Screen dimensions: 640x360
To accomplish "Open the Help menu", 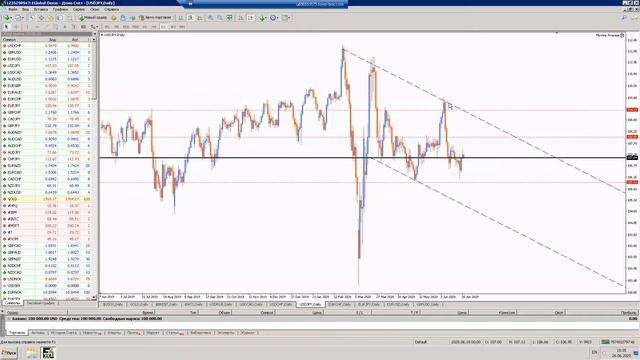I will tap(111, 9).
